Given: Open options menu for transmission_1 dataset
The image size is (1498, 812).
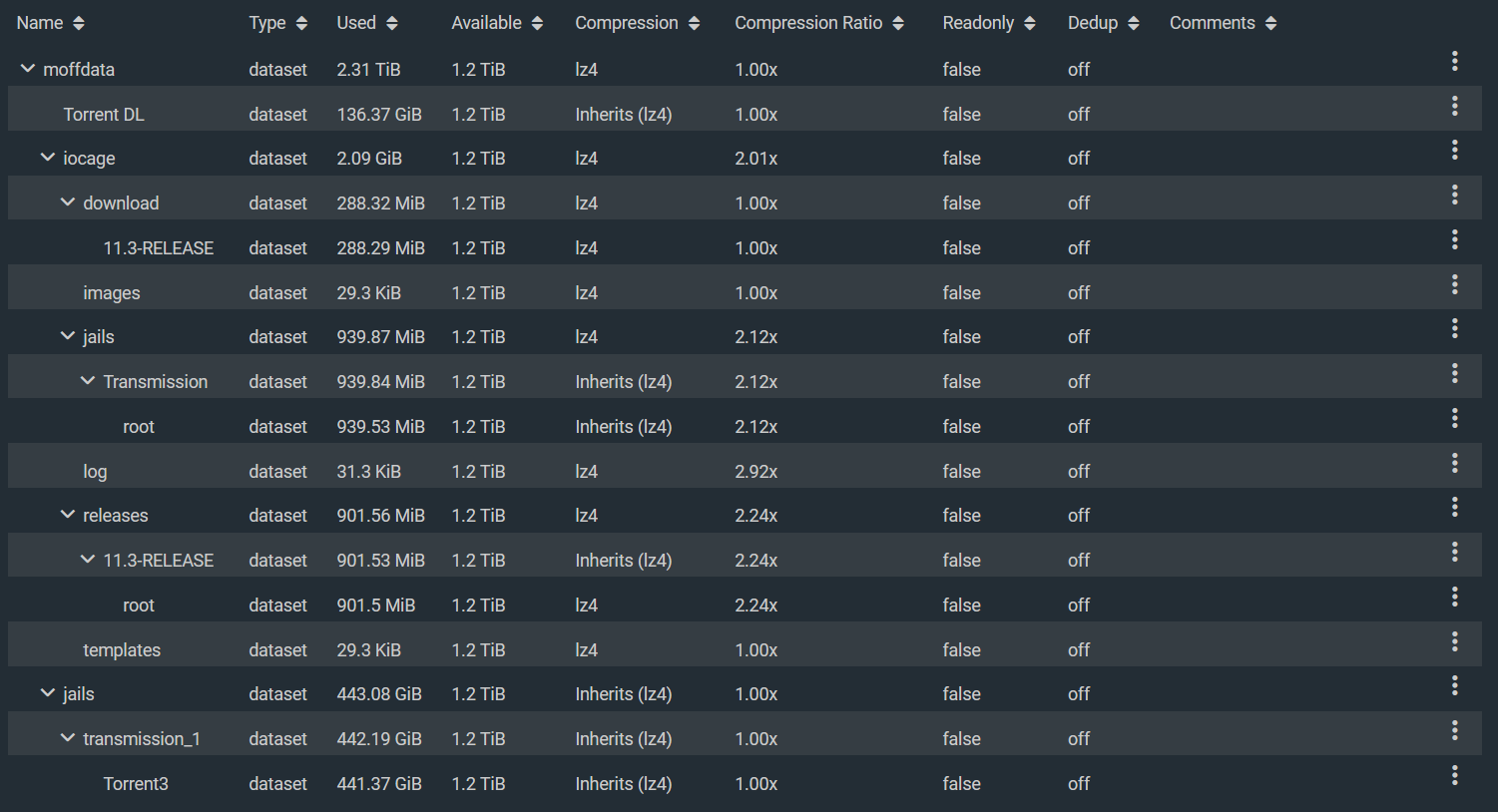Looking at the screenshot, I should 1454,730.
